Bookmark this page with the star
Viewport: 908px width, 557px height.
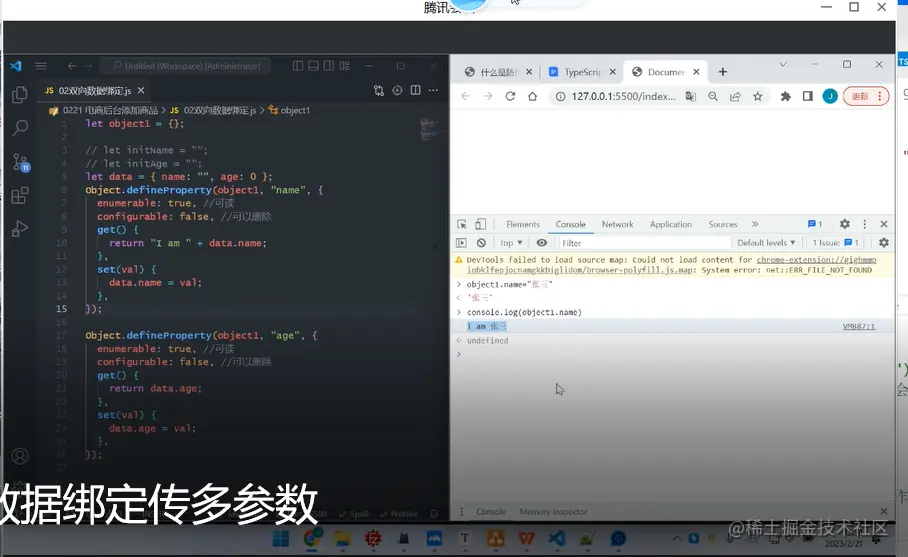tap(757, 96)
